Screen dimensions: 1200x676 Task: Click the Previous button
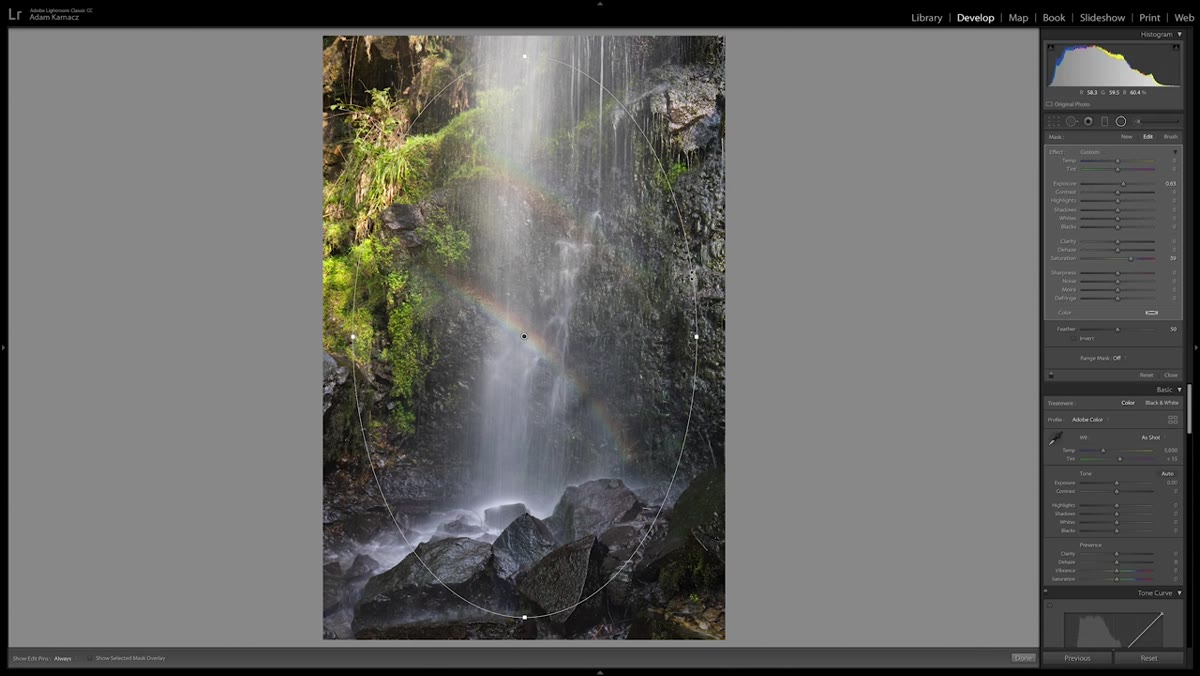point(1077,658)
